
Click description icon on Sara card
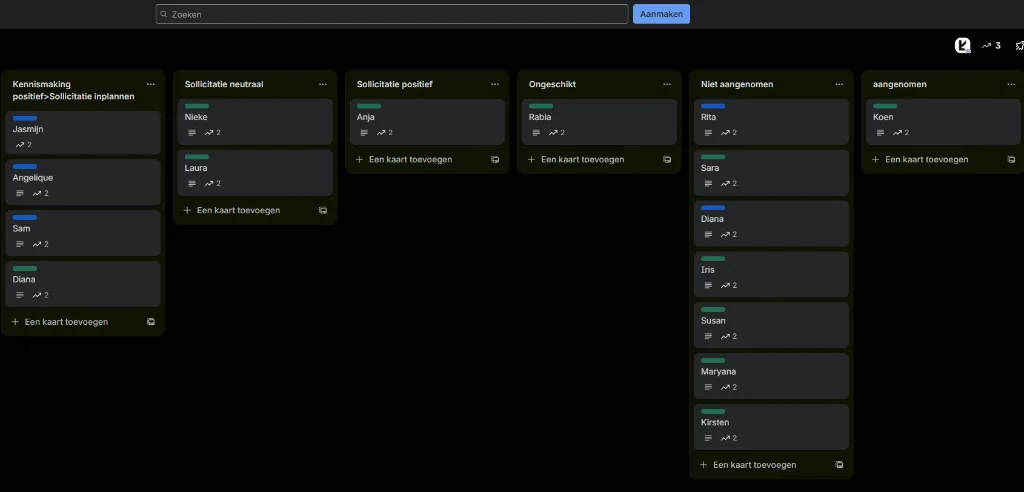pyautogui.click(x=708, y=184)
